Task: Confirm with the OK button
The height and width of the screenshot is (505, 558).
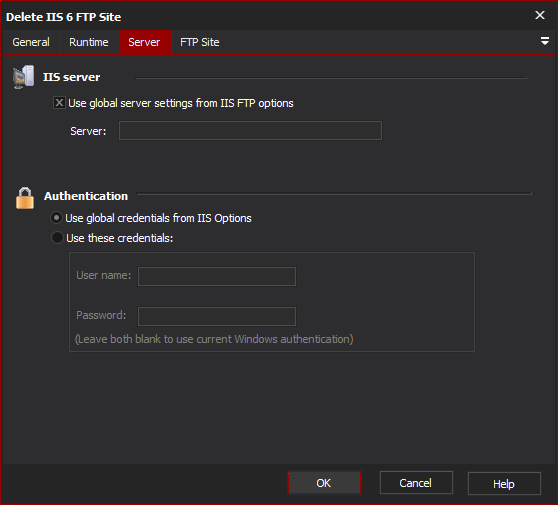Action: coord(324,483)
